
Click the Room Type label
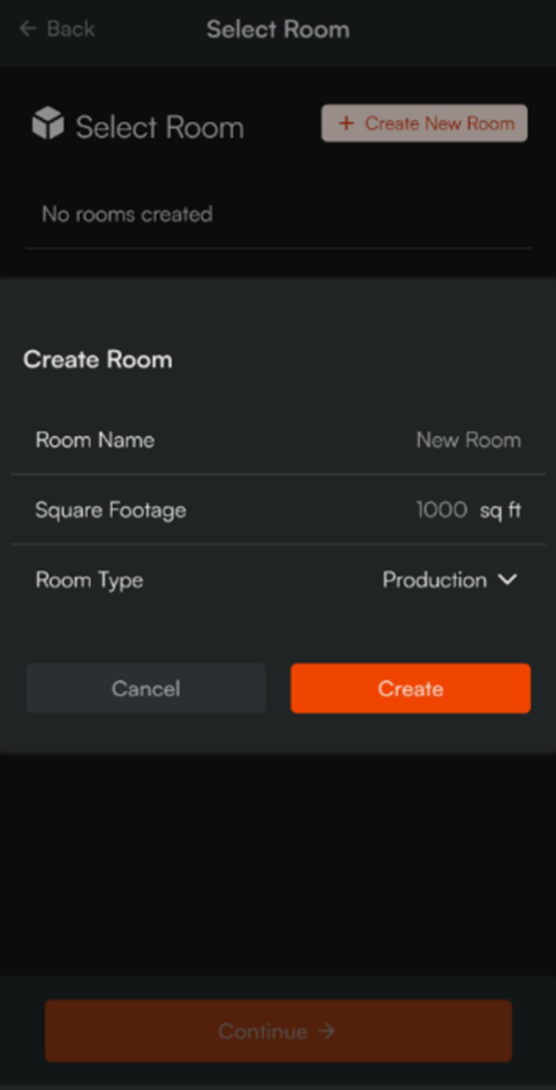point(89,580)
